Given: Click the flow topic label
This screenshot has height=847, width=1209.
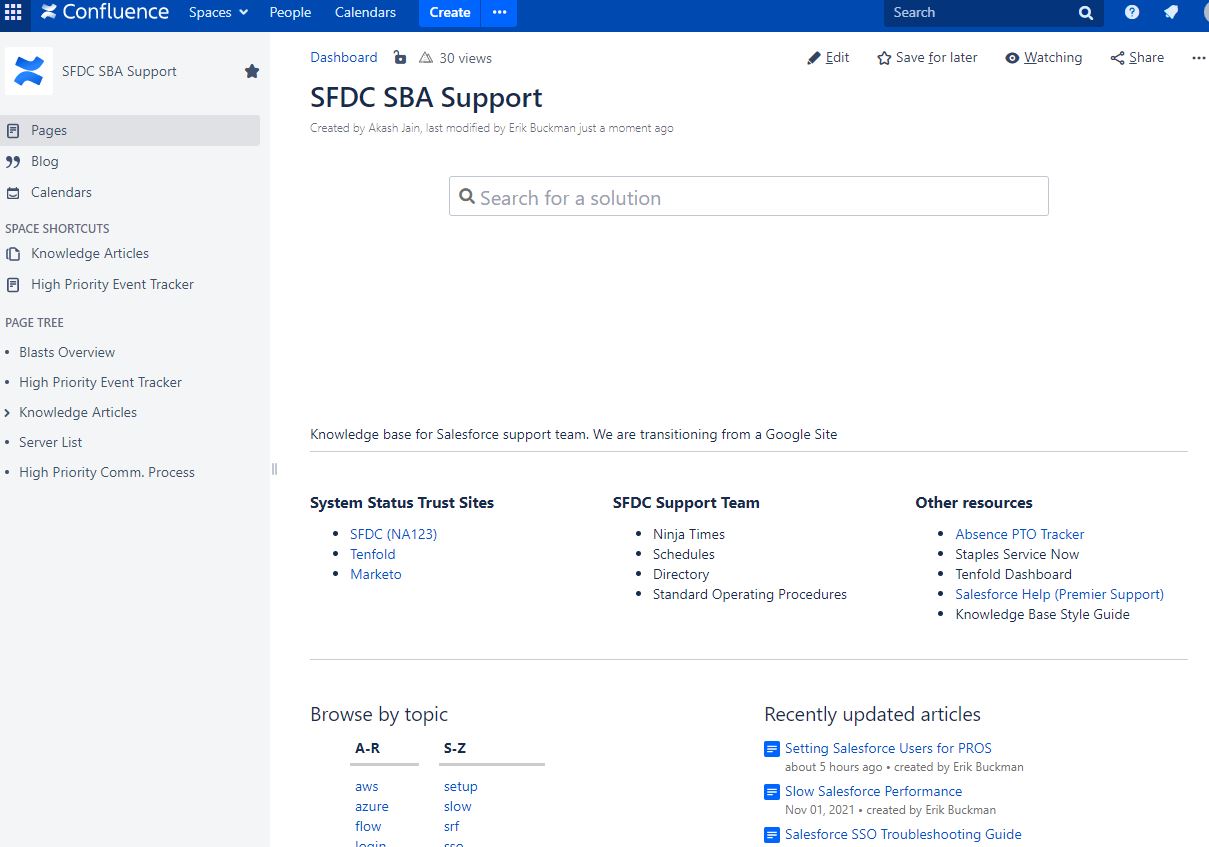Looking at the screenshot, I should point(368,826).
